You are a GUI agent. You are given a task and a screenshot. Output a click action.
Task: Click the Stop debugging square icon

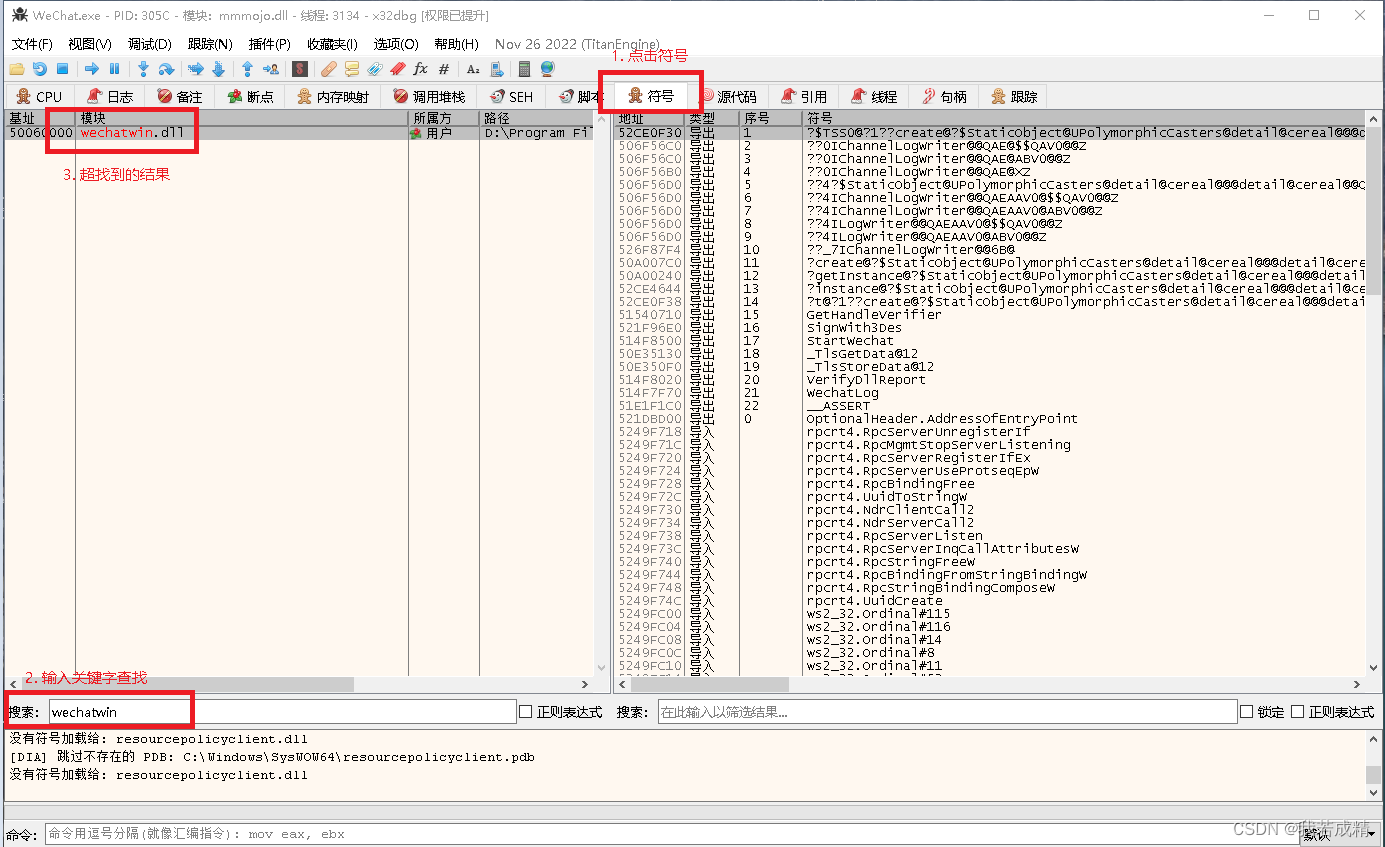point(62,69)
